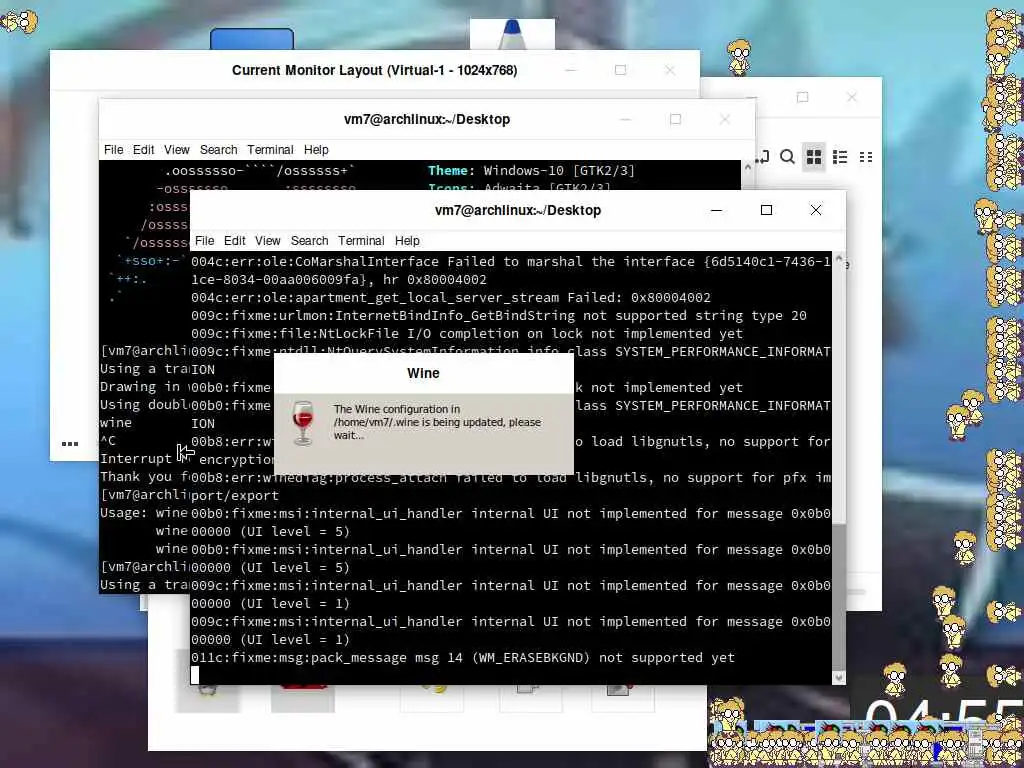Toggle path entry icon in file manager
The height and width of the screenshot is (768, 1024).
(763, 157)
